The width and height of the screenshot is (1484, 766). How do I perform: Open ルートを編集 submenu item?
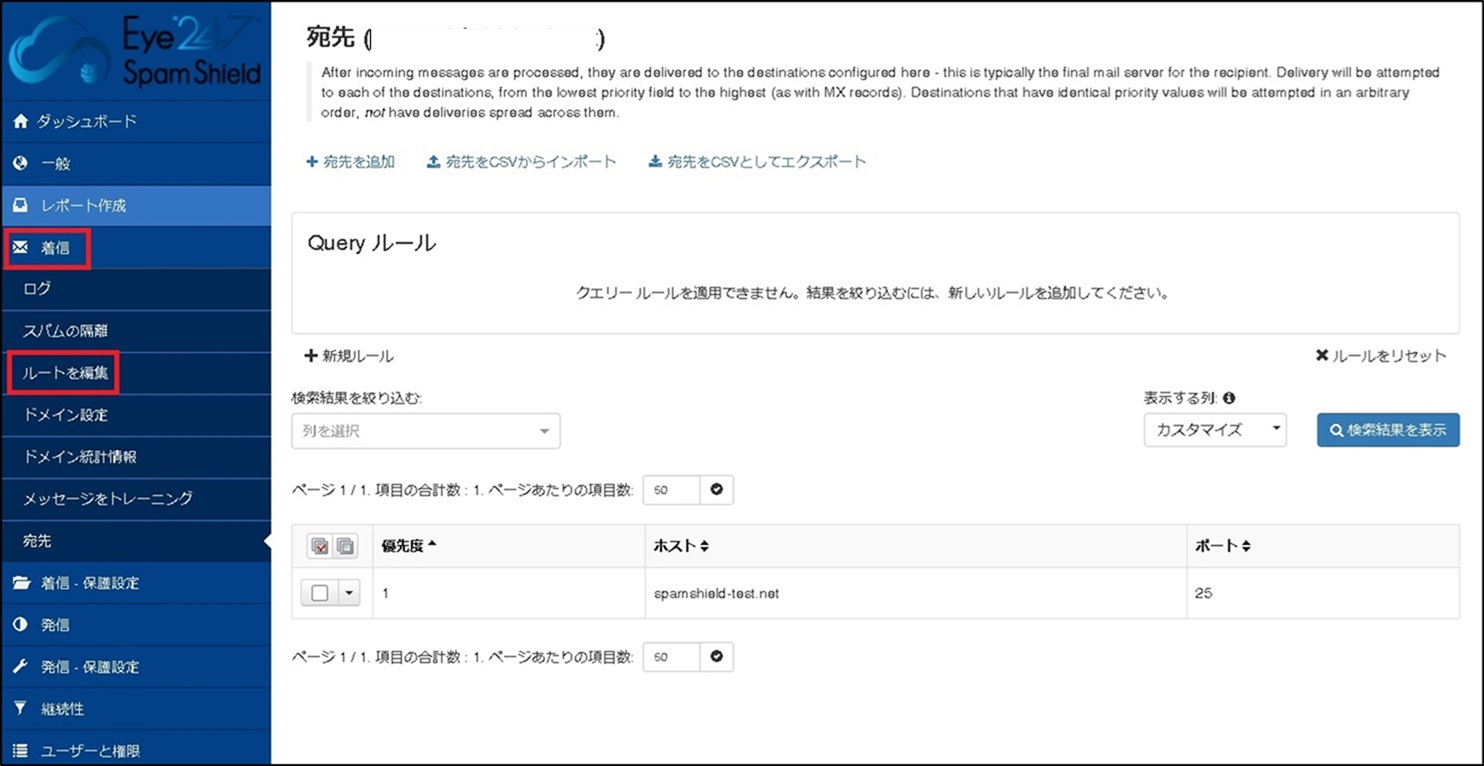(x=135, y=373)
